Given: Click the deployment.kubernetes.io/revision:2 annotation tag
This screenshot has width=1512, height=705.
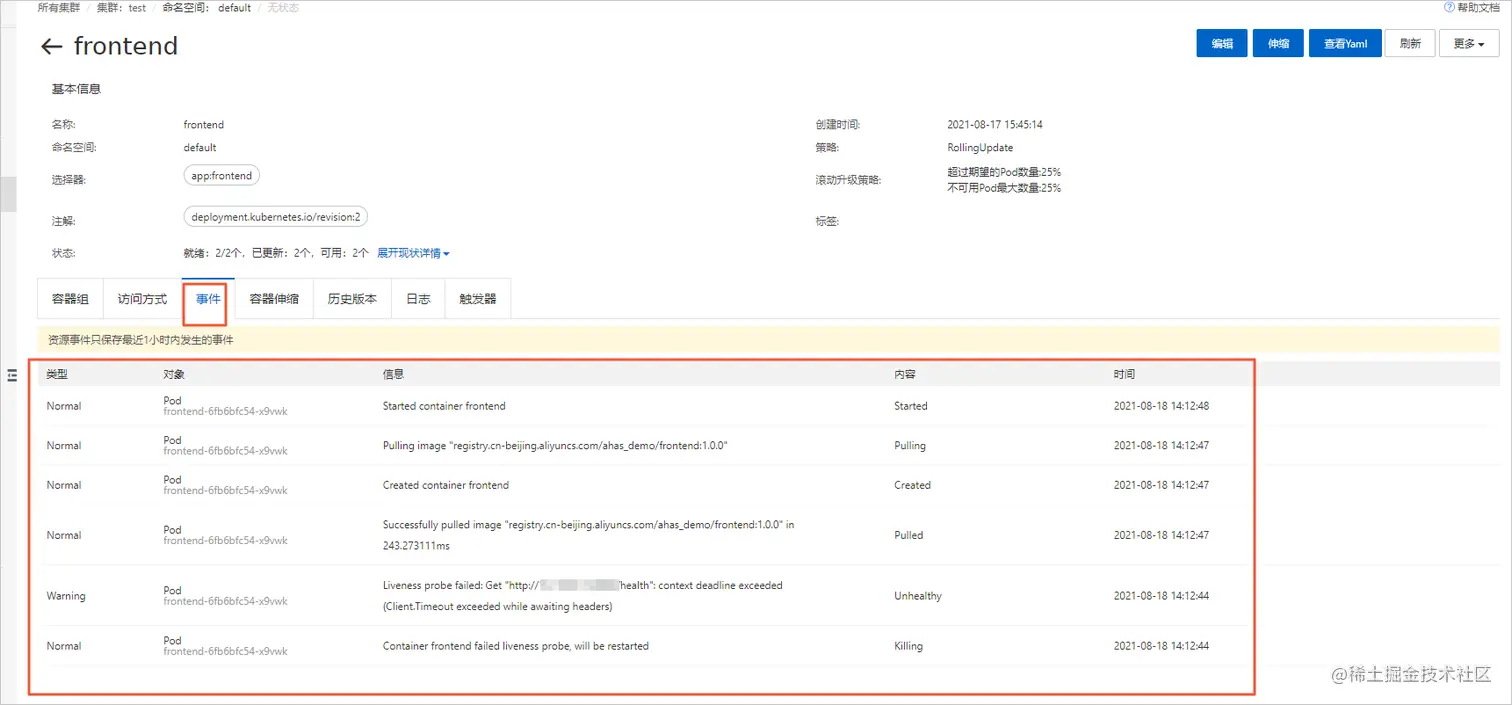Looking at the screenshot, I should tap(276, 217).
